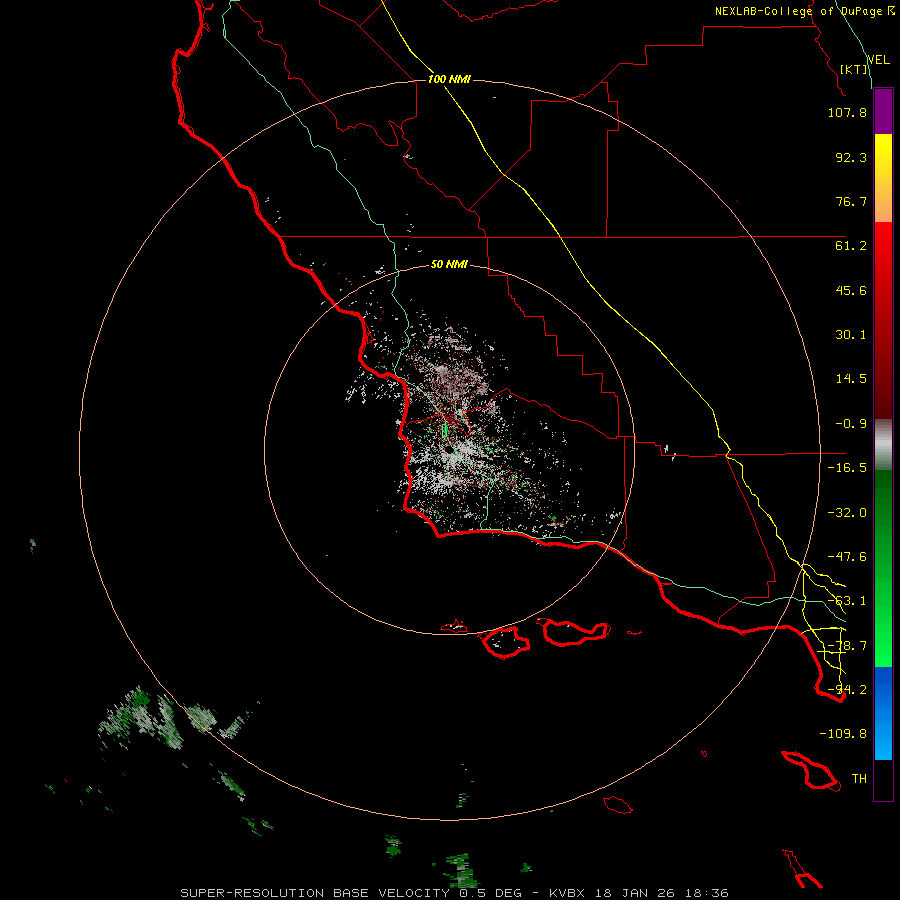Click the [KT] units label

(x=854, y=69)
